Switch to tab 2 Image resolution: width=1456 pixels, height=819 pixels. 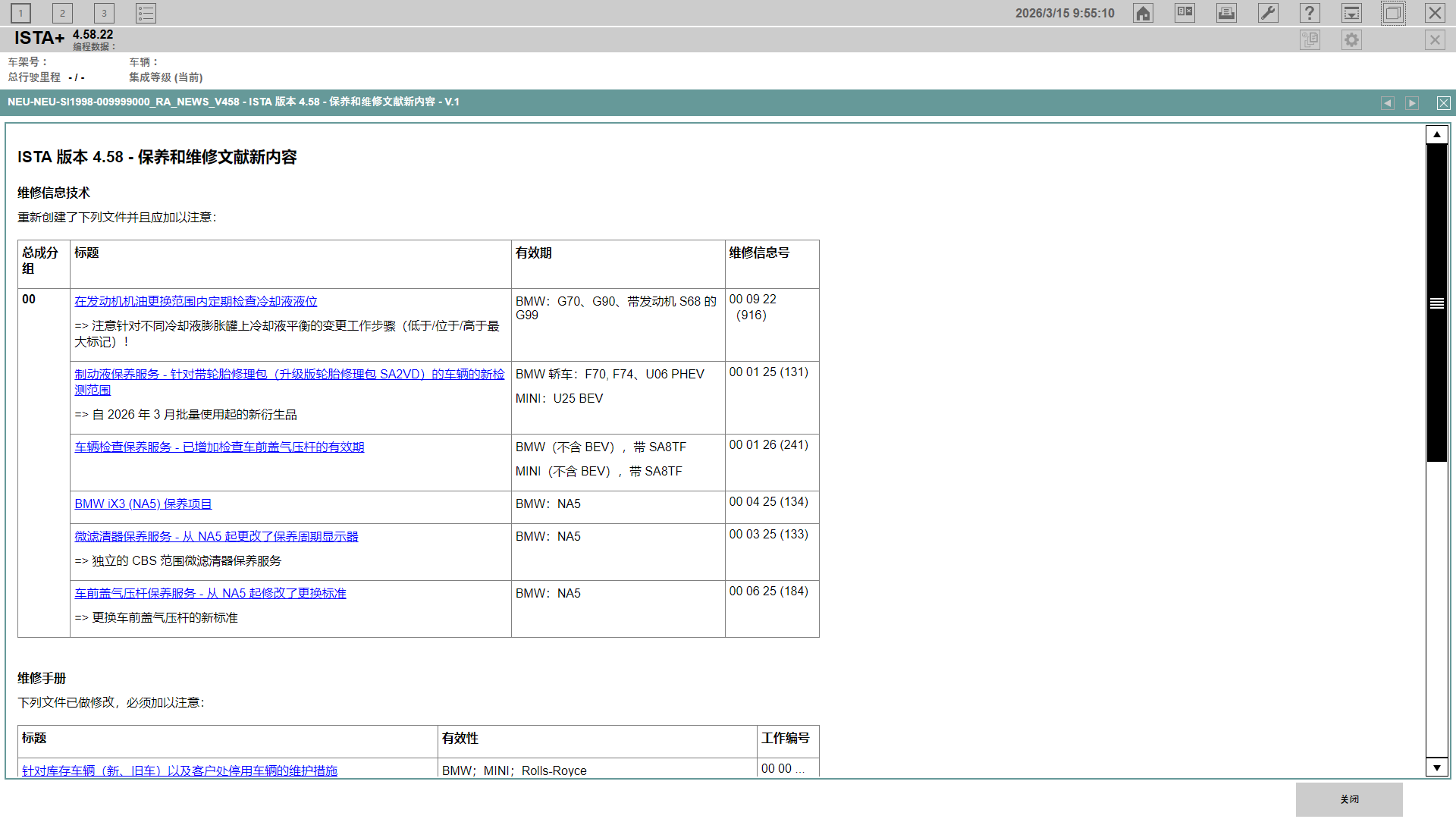pos(62,13)
